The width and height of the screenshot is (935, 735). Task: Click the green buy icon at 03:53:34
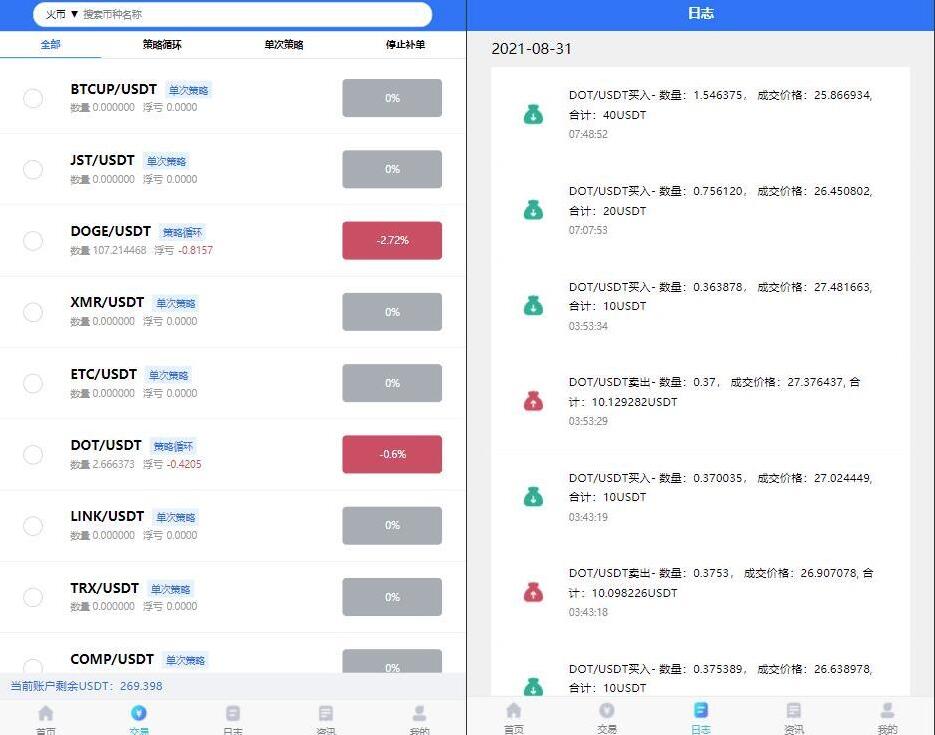point(533,305)
